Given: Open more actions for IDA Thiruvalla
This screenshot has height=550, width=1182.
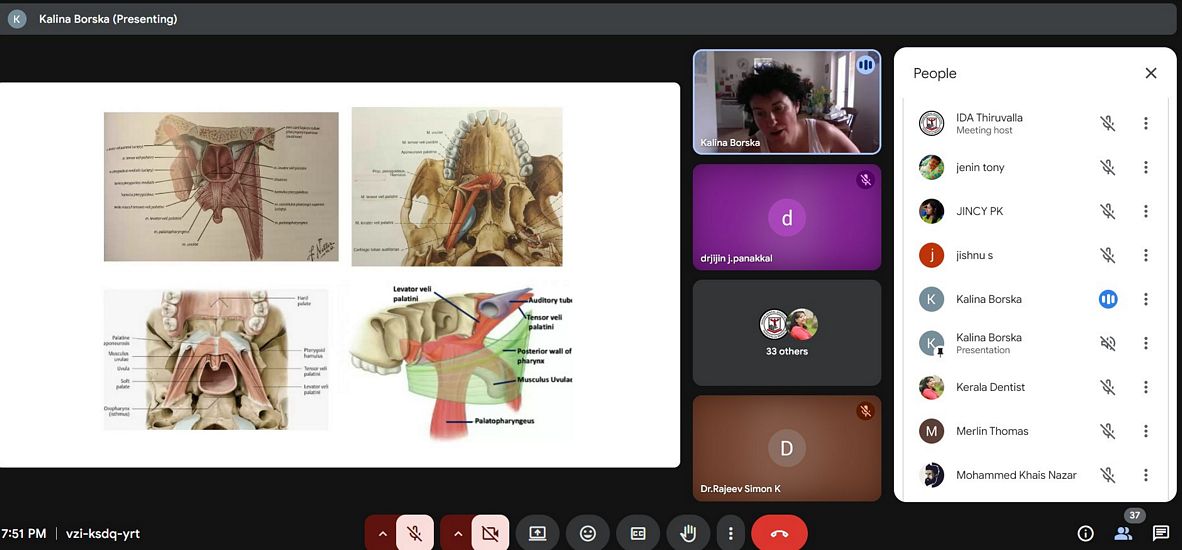Looking at the screenshot, I should tap(1146, 123).
